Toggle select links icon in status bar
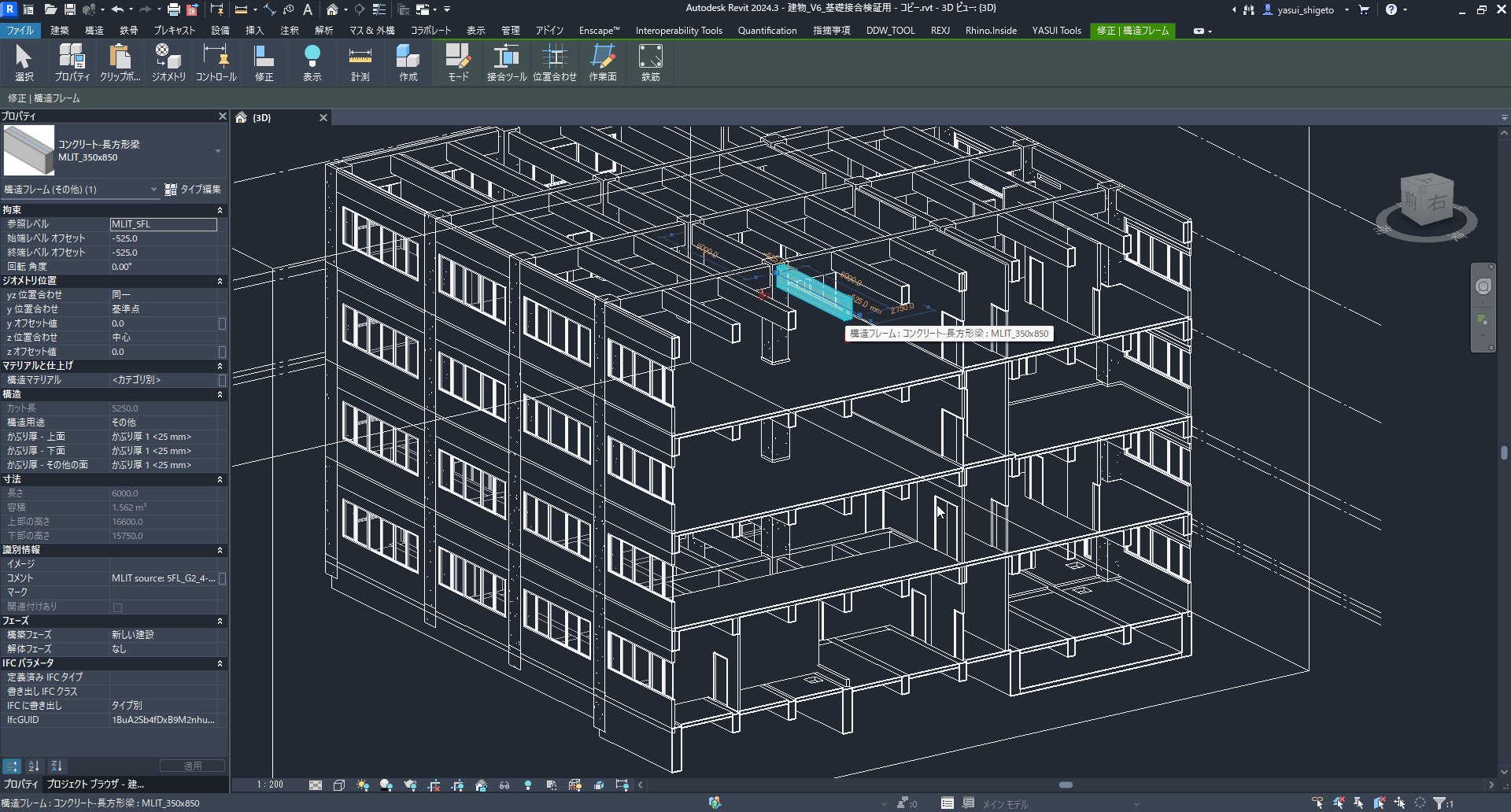 coord(1318,803)
